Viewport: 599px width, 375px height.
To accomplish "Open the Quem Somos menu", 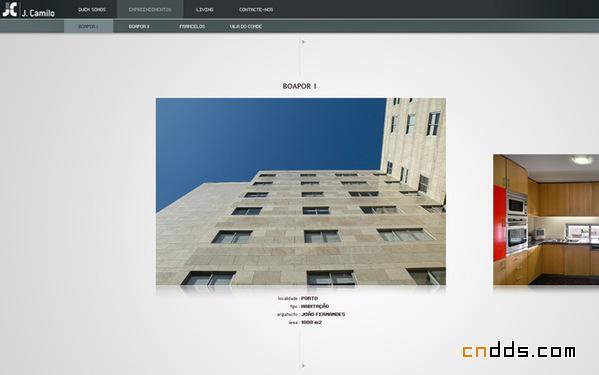I will click(x=92, y=10).
